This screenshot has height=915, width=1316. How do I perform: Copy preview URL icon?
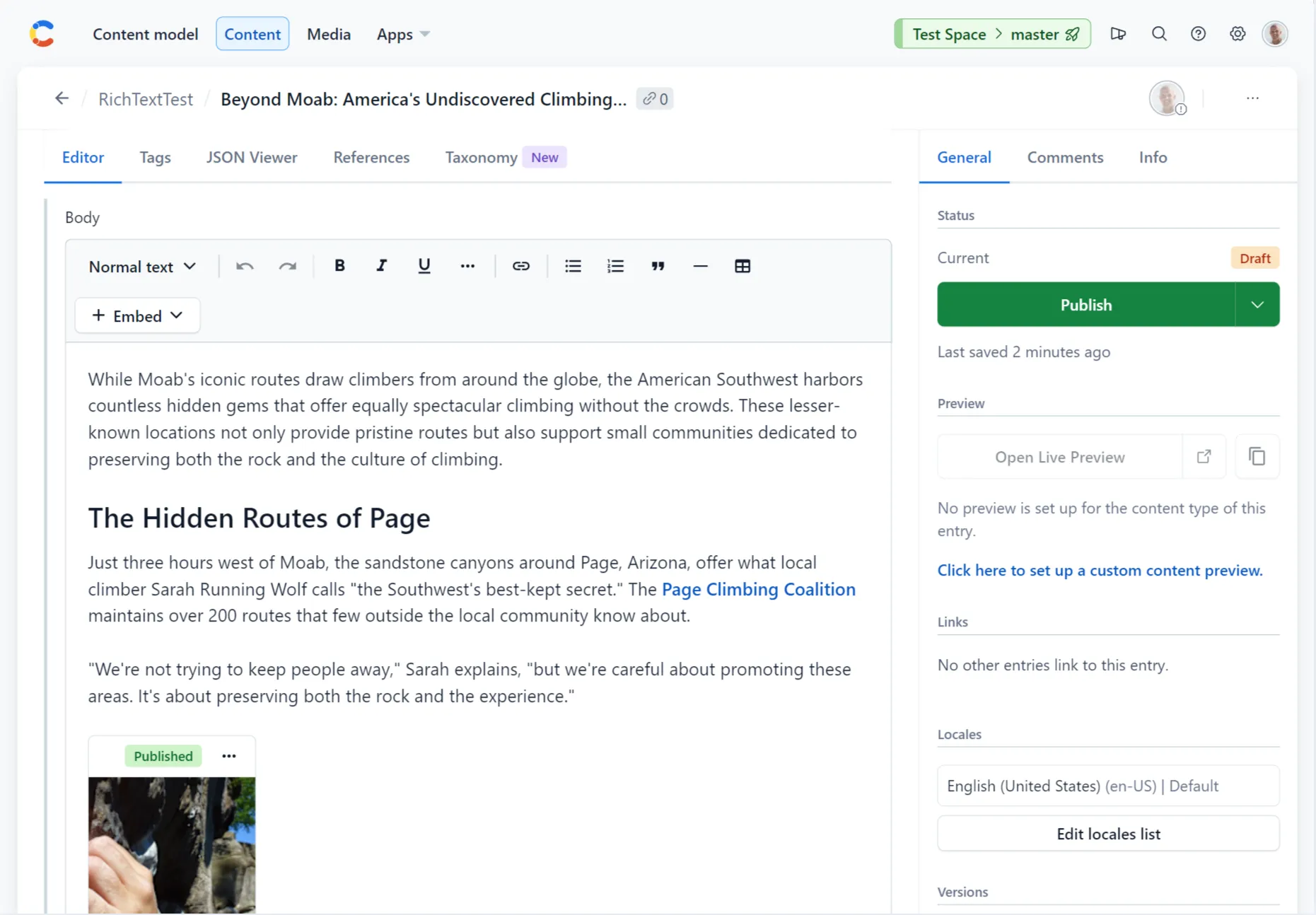pos(1257,457)
